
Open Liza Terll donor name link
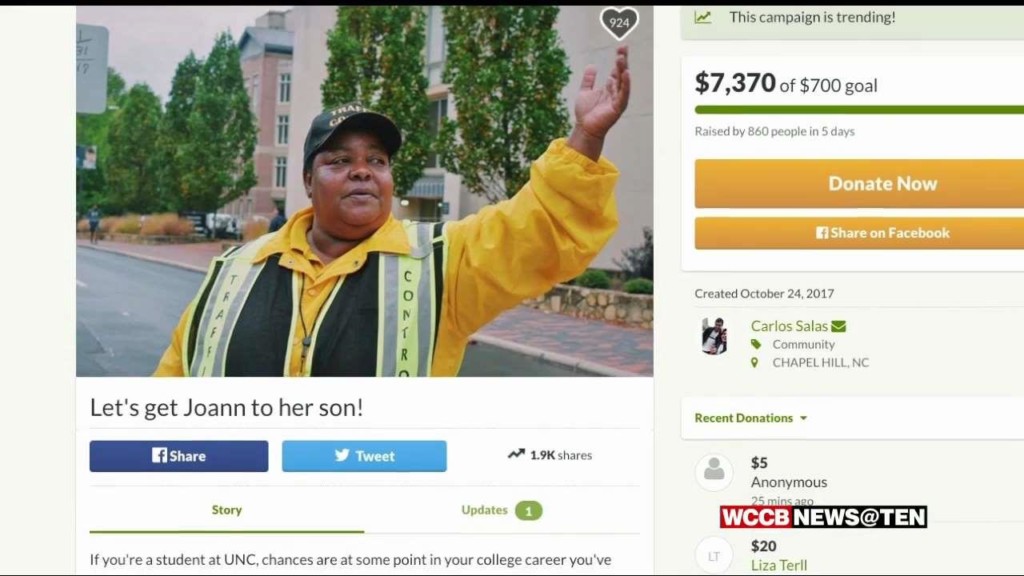[778, 565]
